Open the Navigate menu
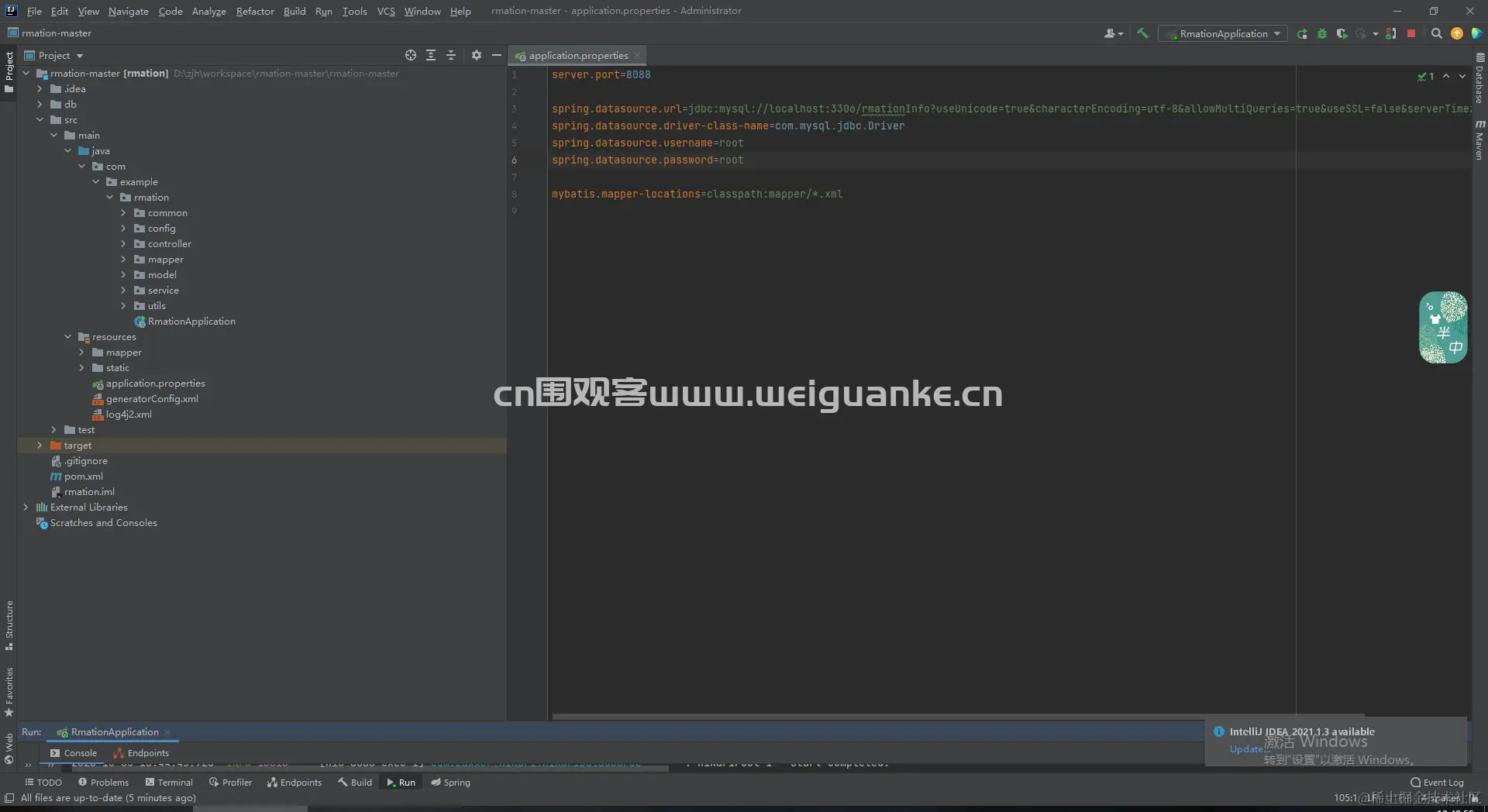Viewport: 1488px width, 812px height. point(128,11)
